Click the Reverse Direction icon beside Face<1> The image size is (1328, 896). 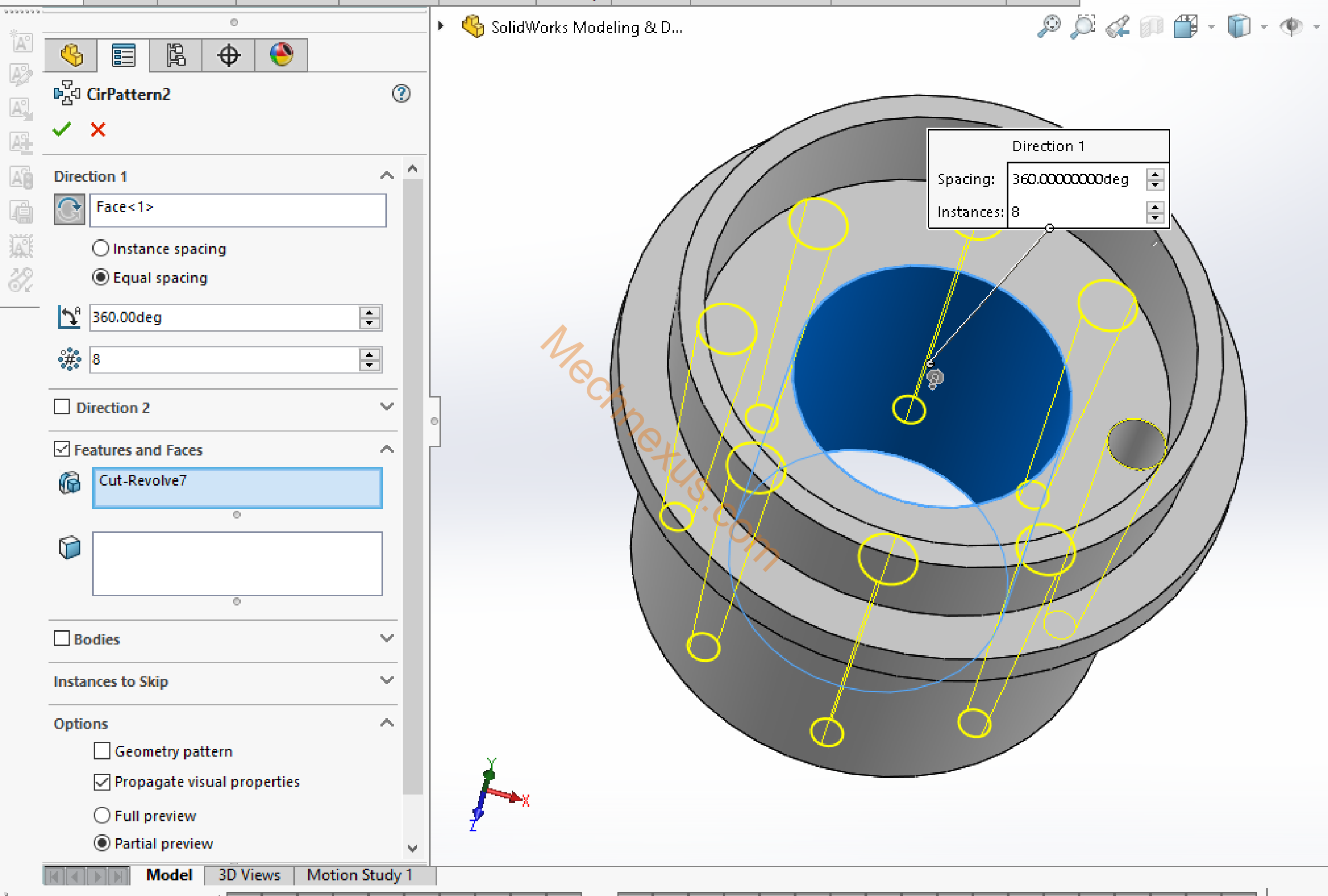coord(69,210)
